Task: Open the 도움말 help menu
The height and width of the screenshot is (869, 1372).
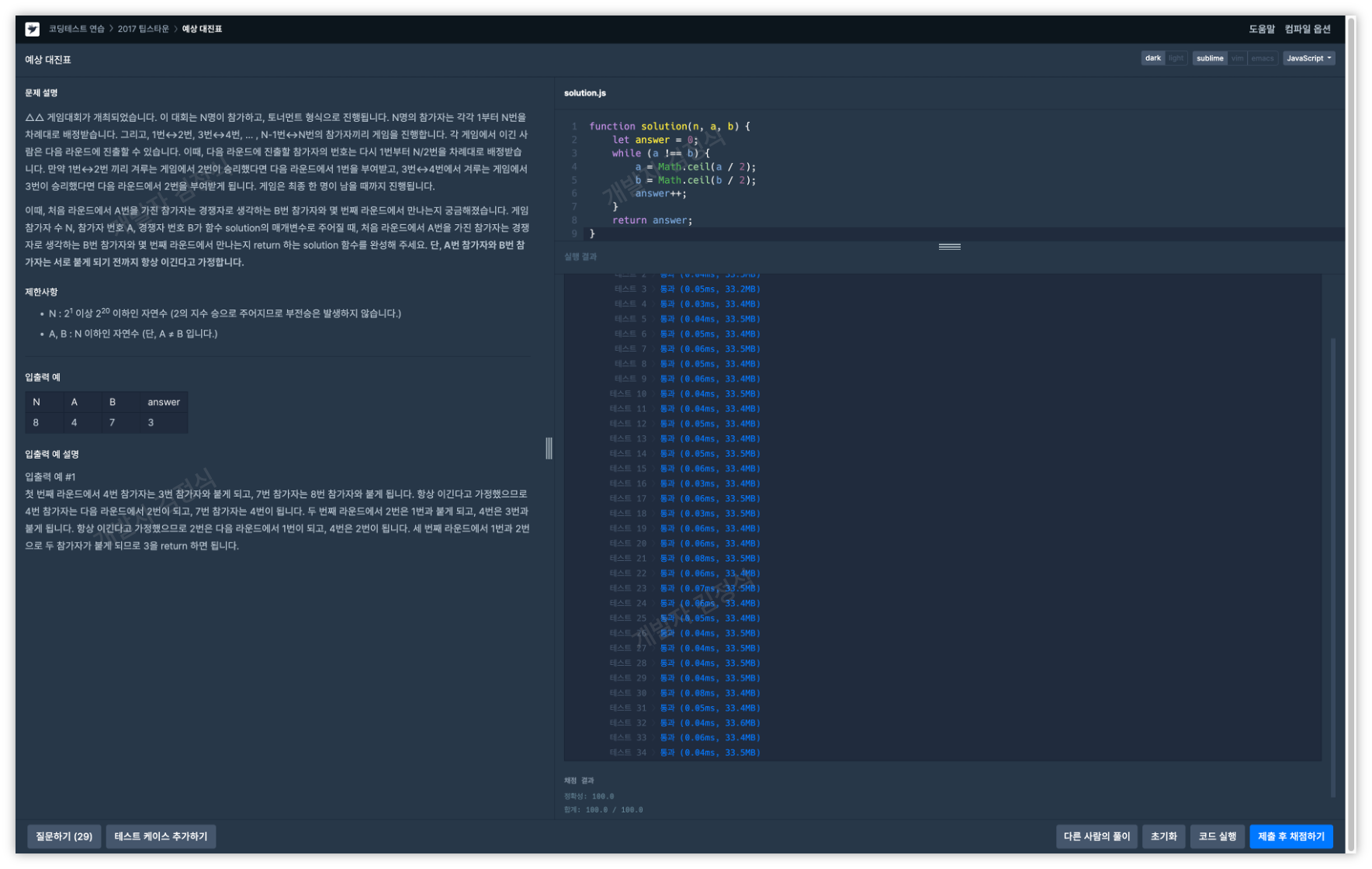Action: (1261, 29)
